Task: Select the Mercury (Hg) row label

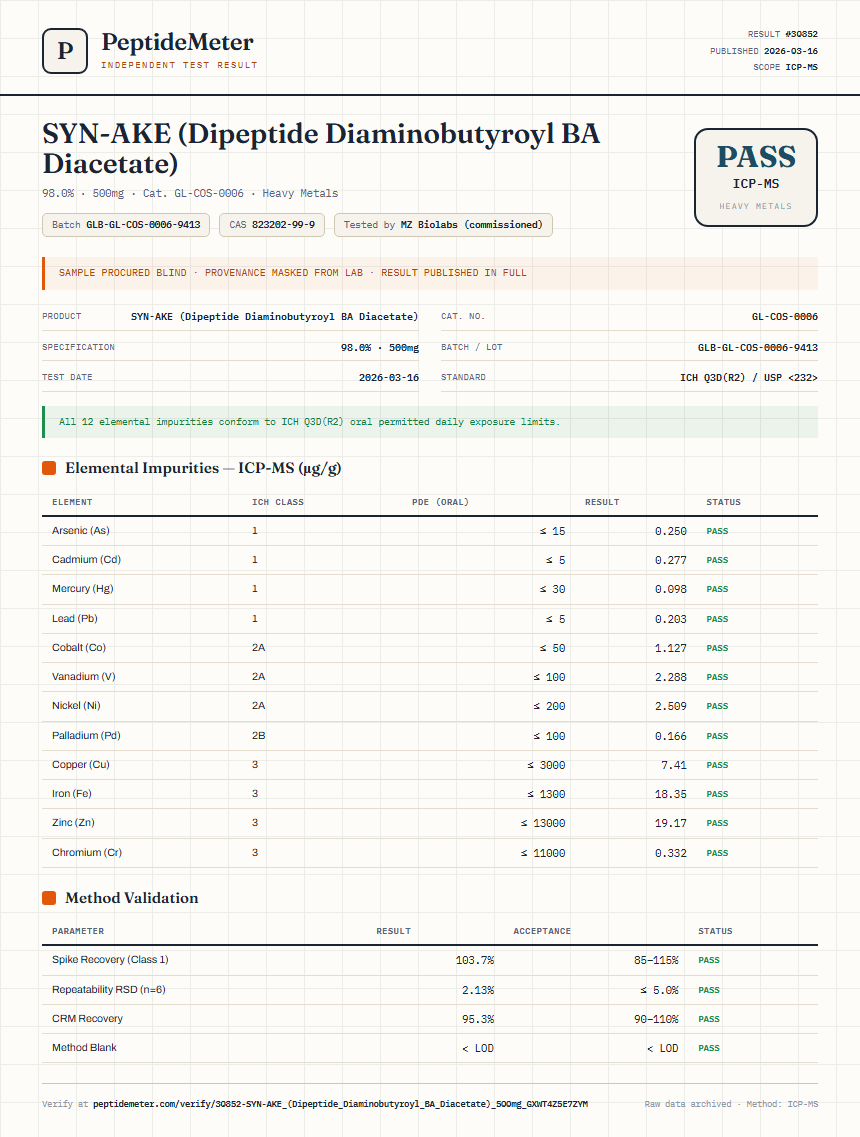Action: [83, 589]
